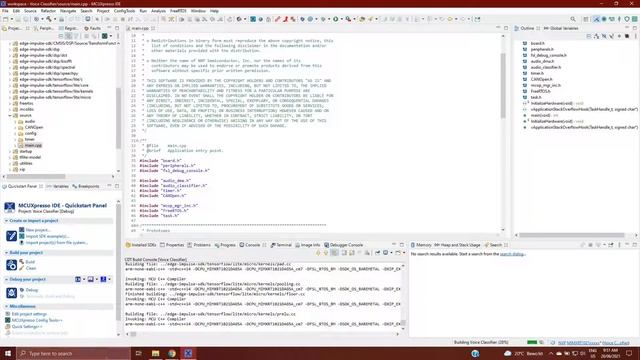Viewport: 640px width, 360px height.
Task: Click the teal SDK toolbar icon
Action: click(x=253, y=19)
